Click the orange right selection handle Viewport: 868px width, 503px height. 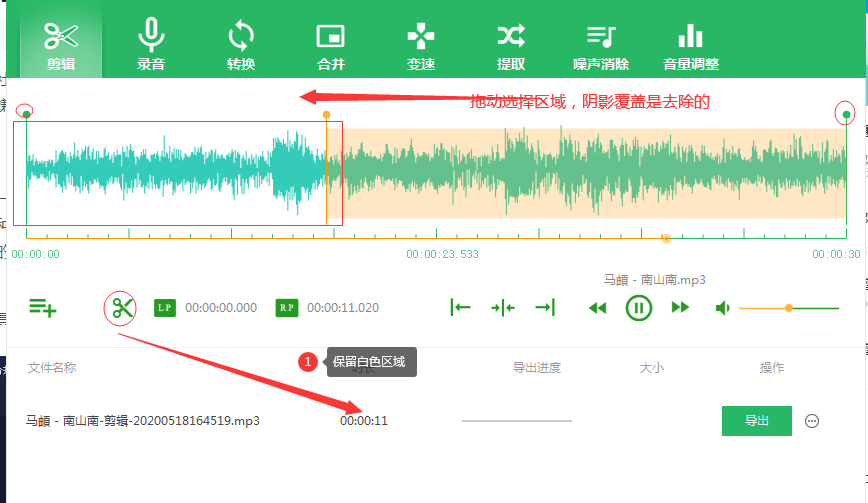327,115
